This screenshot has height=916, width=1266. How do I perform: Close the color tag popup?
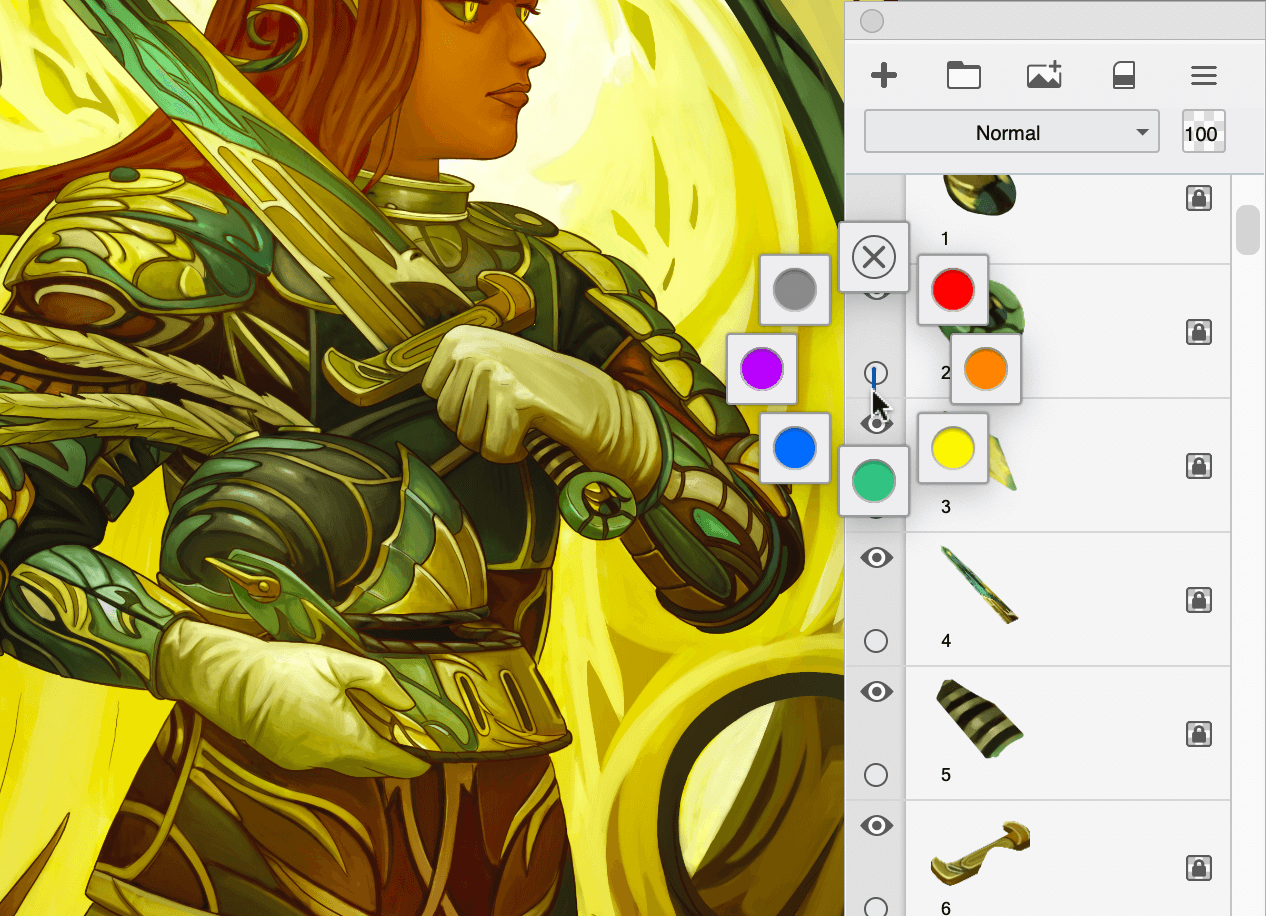(x=874, y=257)
